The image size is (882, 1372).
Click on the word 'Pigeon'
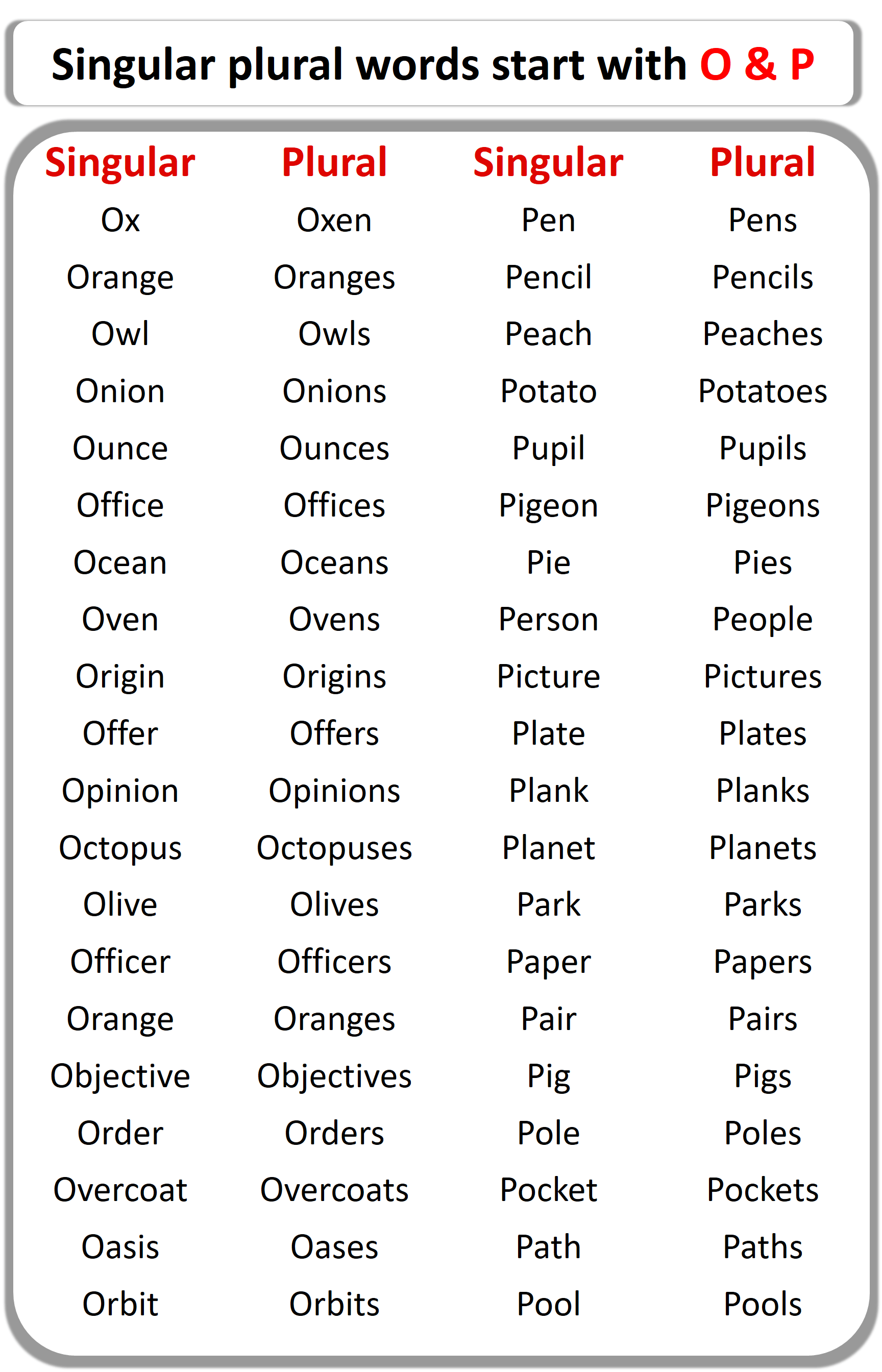pos(548,506)
